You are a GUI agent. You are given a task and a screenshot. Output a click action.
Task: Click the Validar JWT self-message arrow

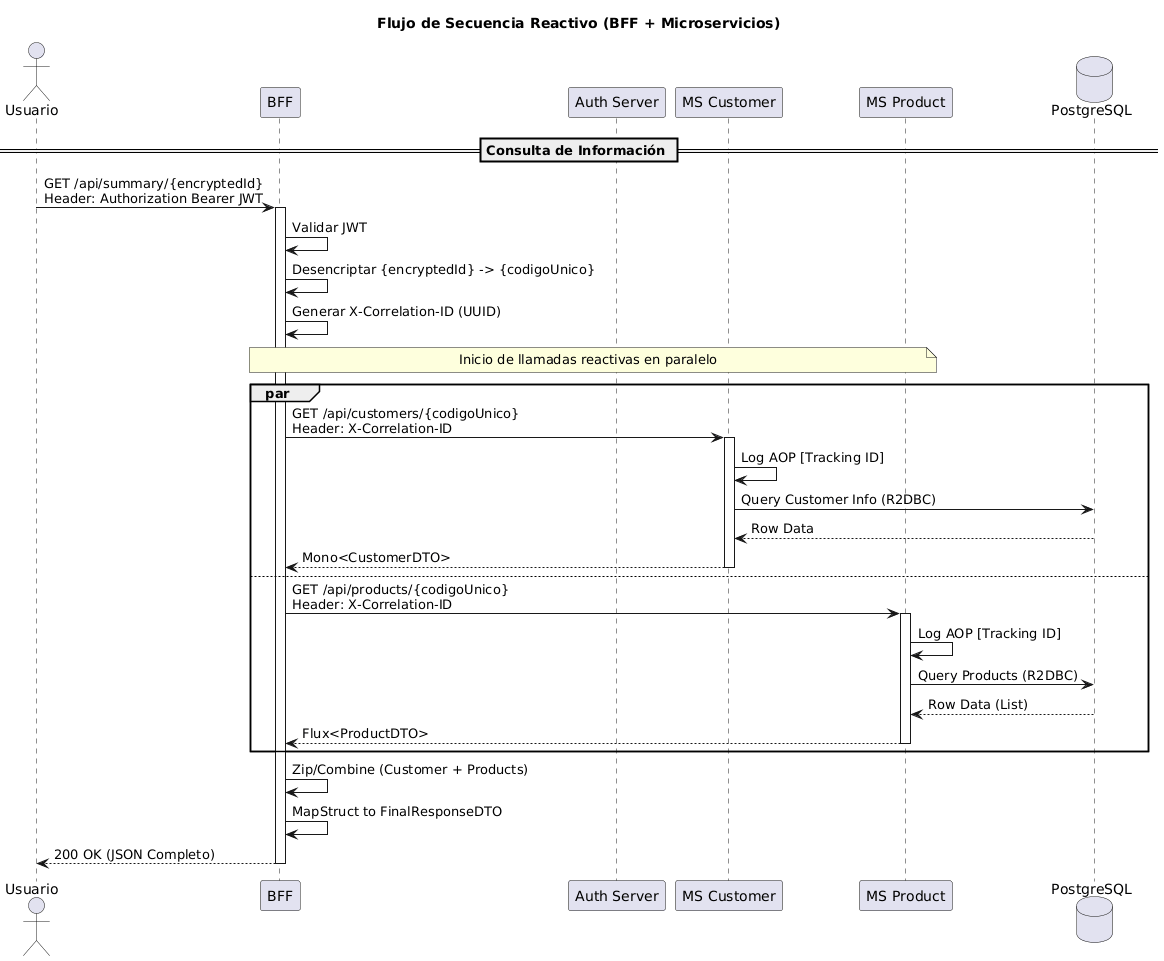[307, 245]
